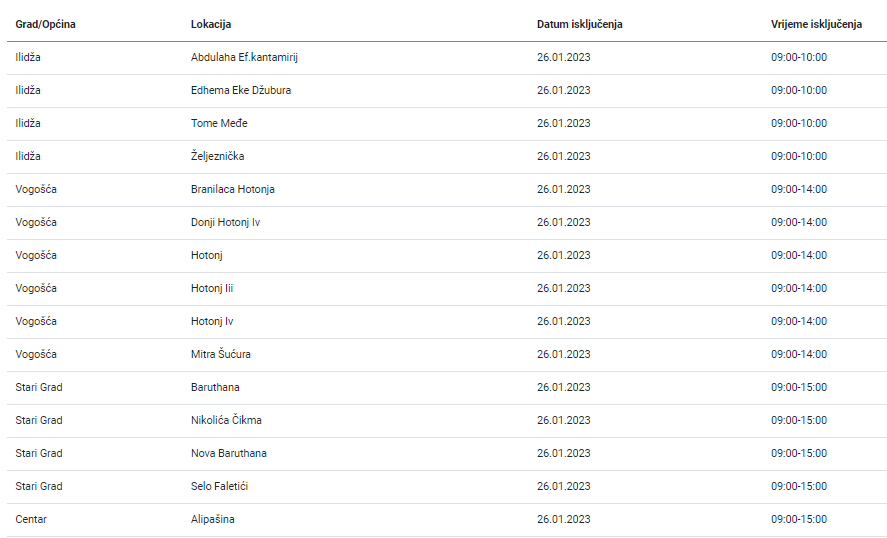Screen dimensions: 887x538
Task: Select the Nikolića Čikma entry
Action: (226, 420)
